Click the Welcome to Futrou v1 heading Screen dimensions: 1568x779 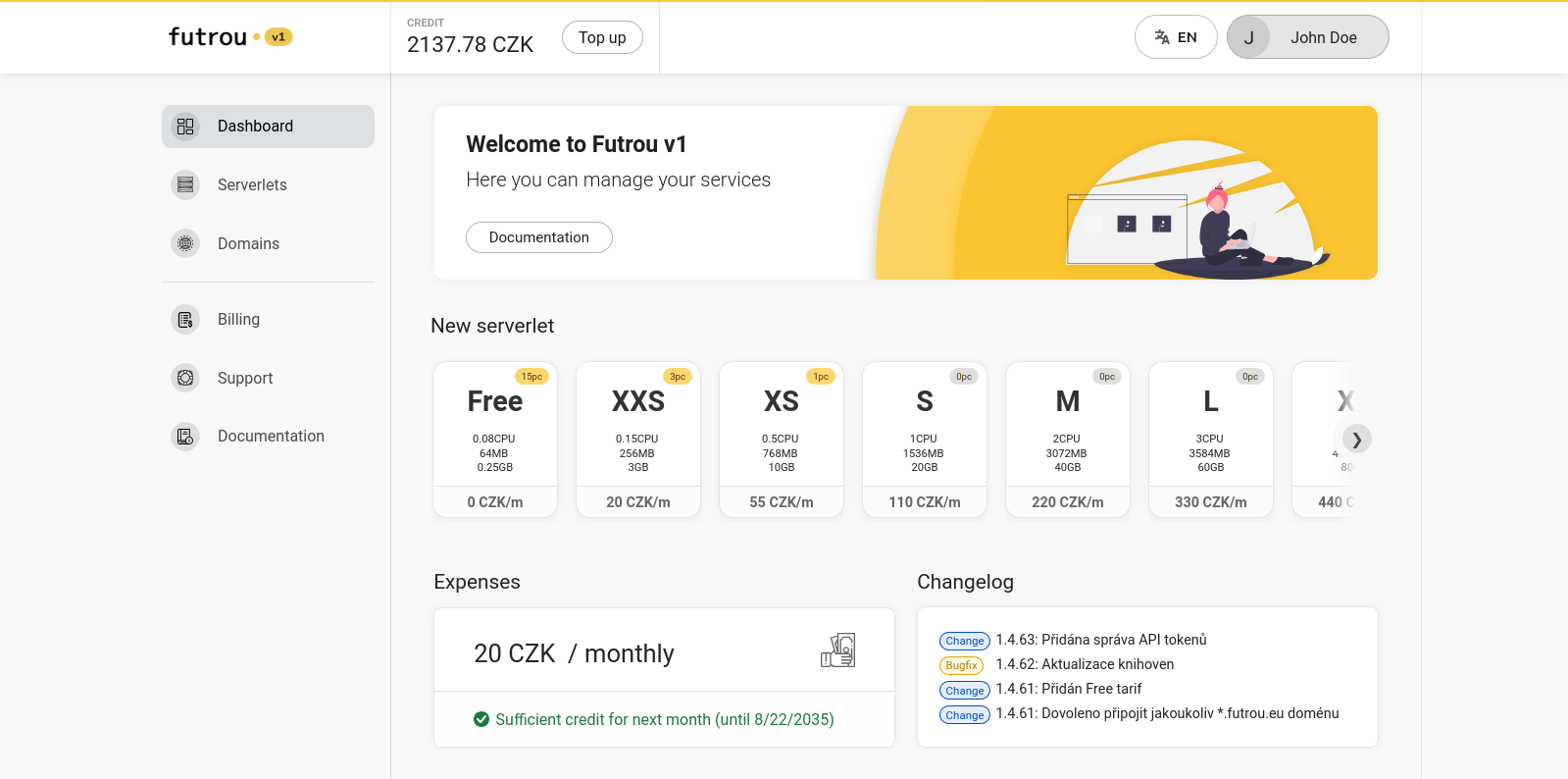point(577,144)
